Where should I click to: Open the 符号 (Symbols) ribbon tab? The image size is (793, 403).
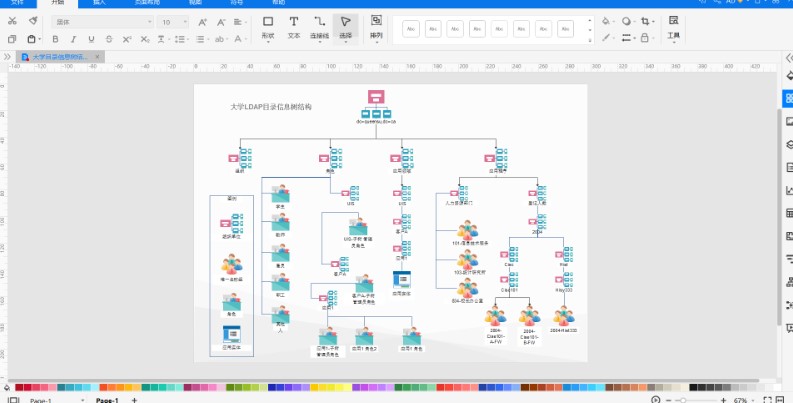click(237, 3)
